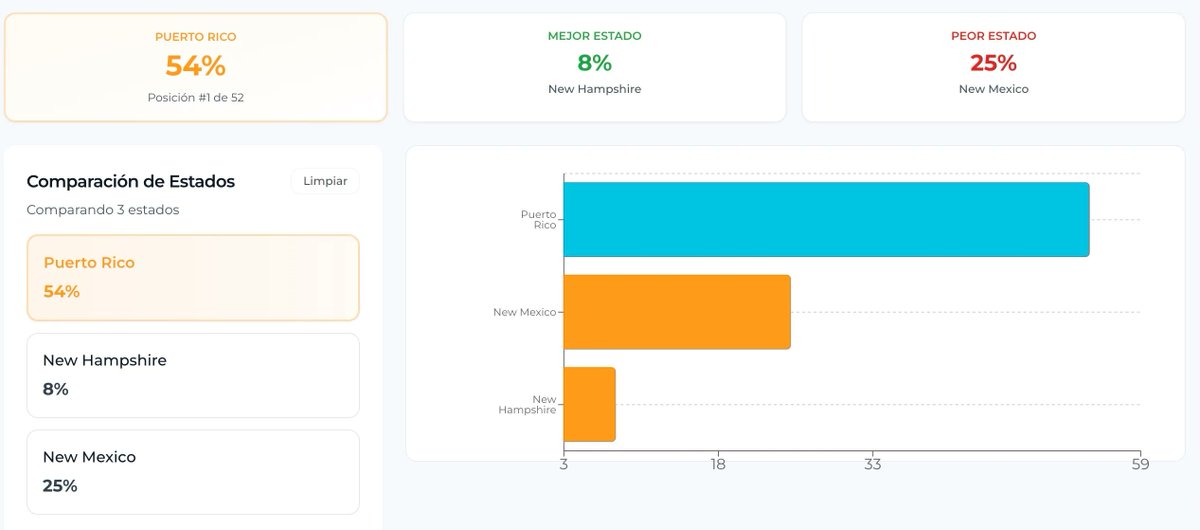1200x530 pixels.
Task: Click the red 25% value
Action: point(993,63)
